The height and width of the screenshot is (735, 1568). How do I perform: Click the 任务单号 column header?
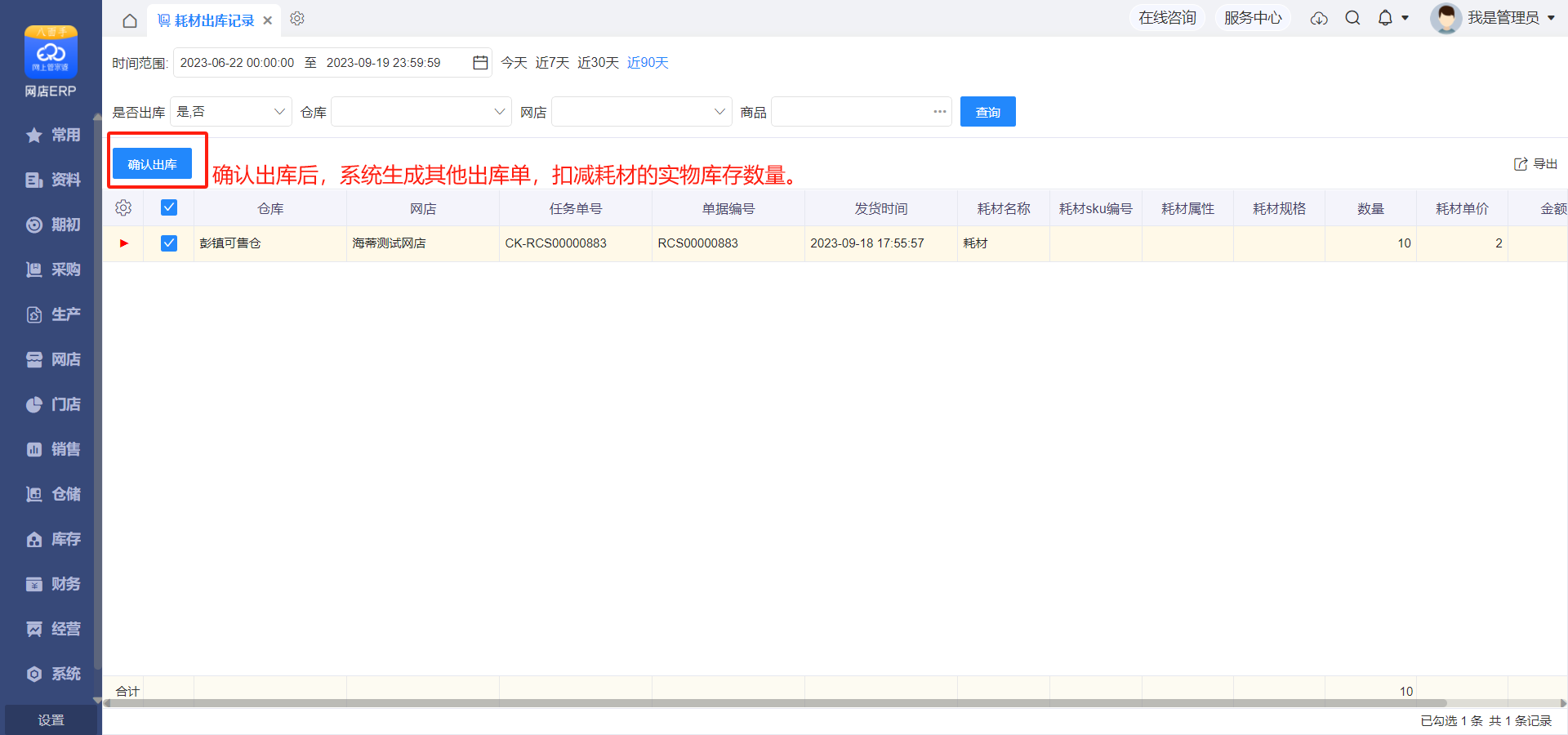tap(576, 209)
